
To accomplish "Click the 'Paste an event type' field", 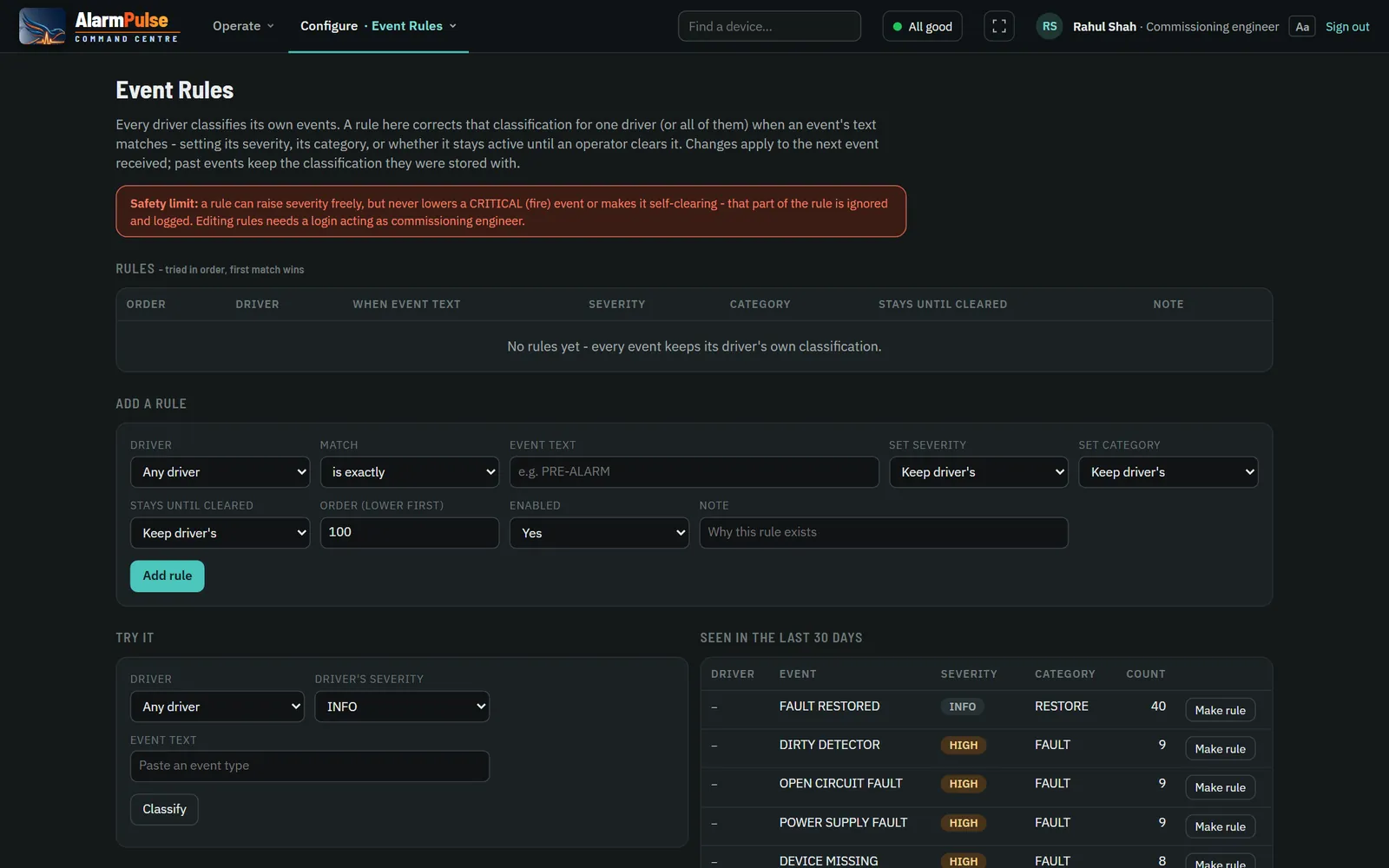I will pos(310,766).
